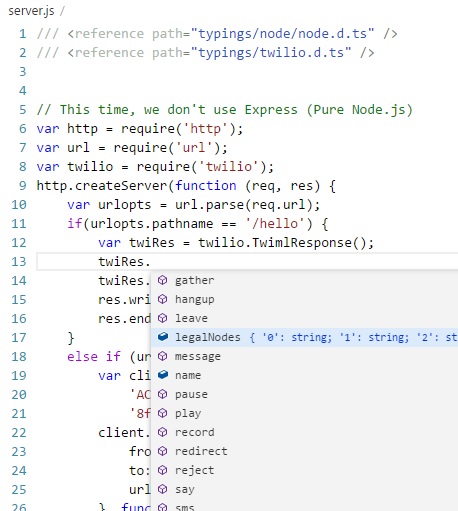Choose the sms completion entry
Screen dimensions: 458x511
304,506
